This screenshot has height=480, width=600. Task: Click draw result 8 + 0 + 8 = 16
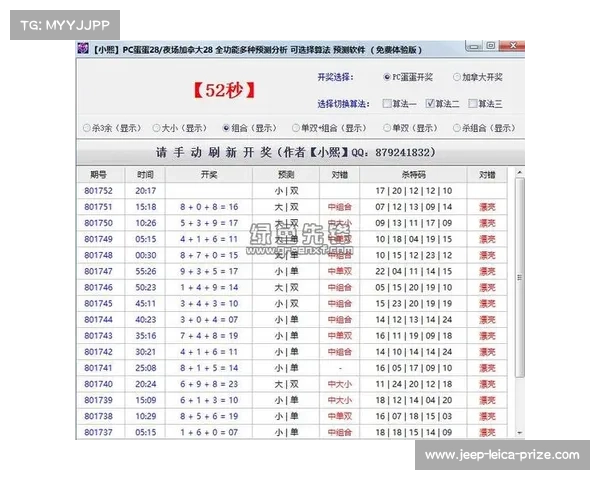click(209, 207)
